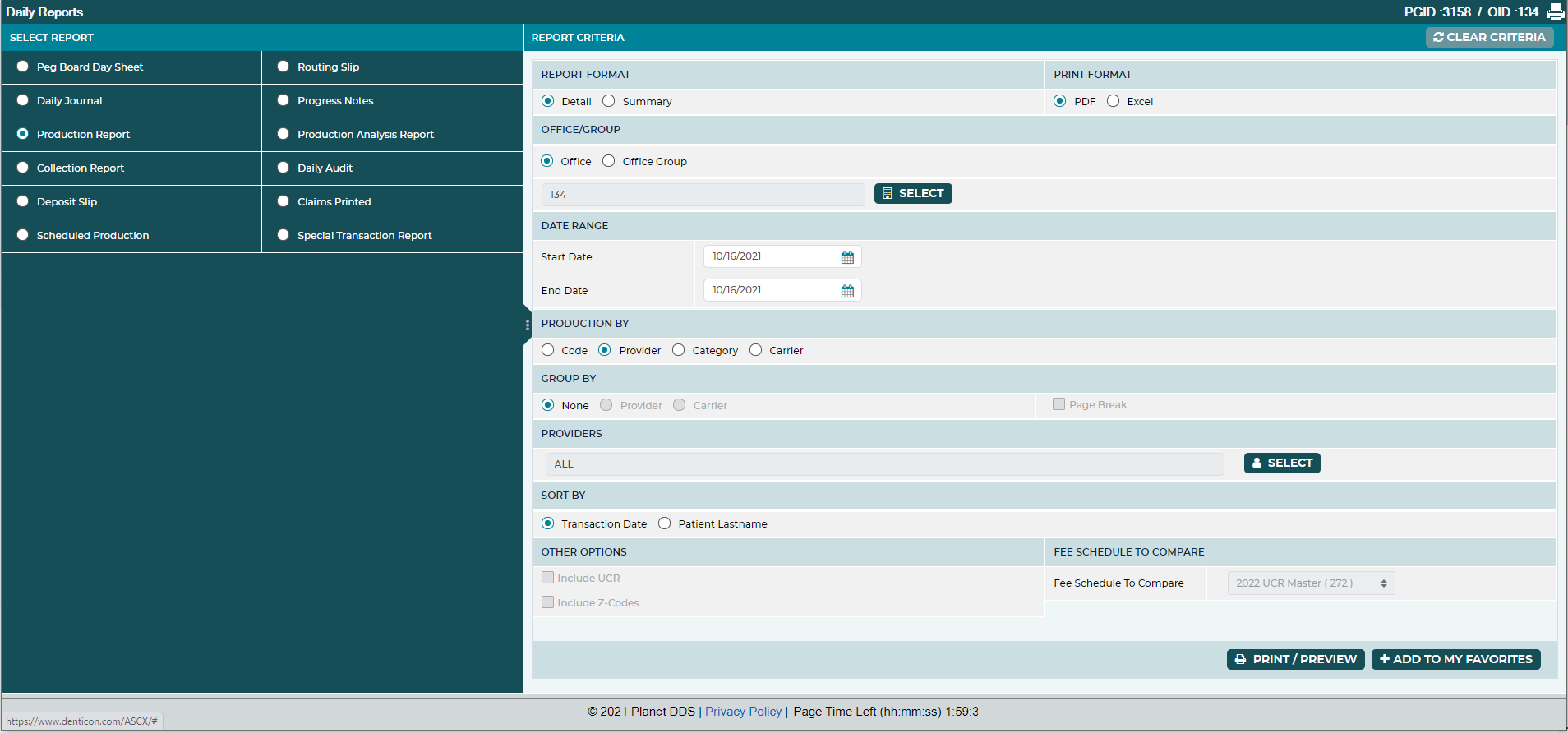Open the End Date calendar picker
Image resolution: width=1568 pixels, height=733 pixels.
coord(847,291)
